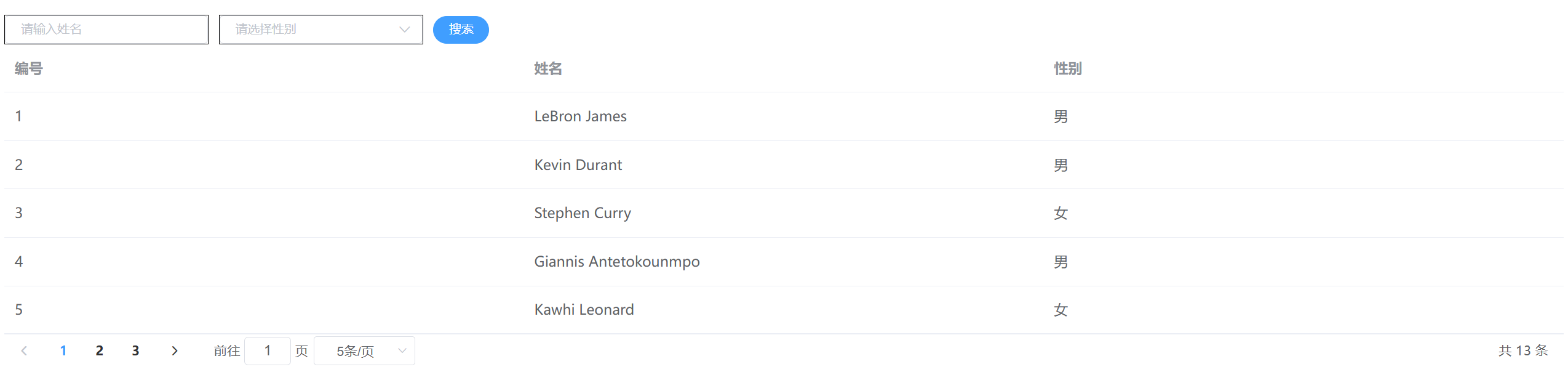
Task: Go to page 3
Action: pyautogui.click(x=135, y=351)
